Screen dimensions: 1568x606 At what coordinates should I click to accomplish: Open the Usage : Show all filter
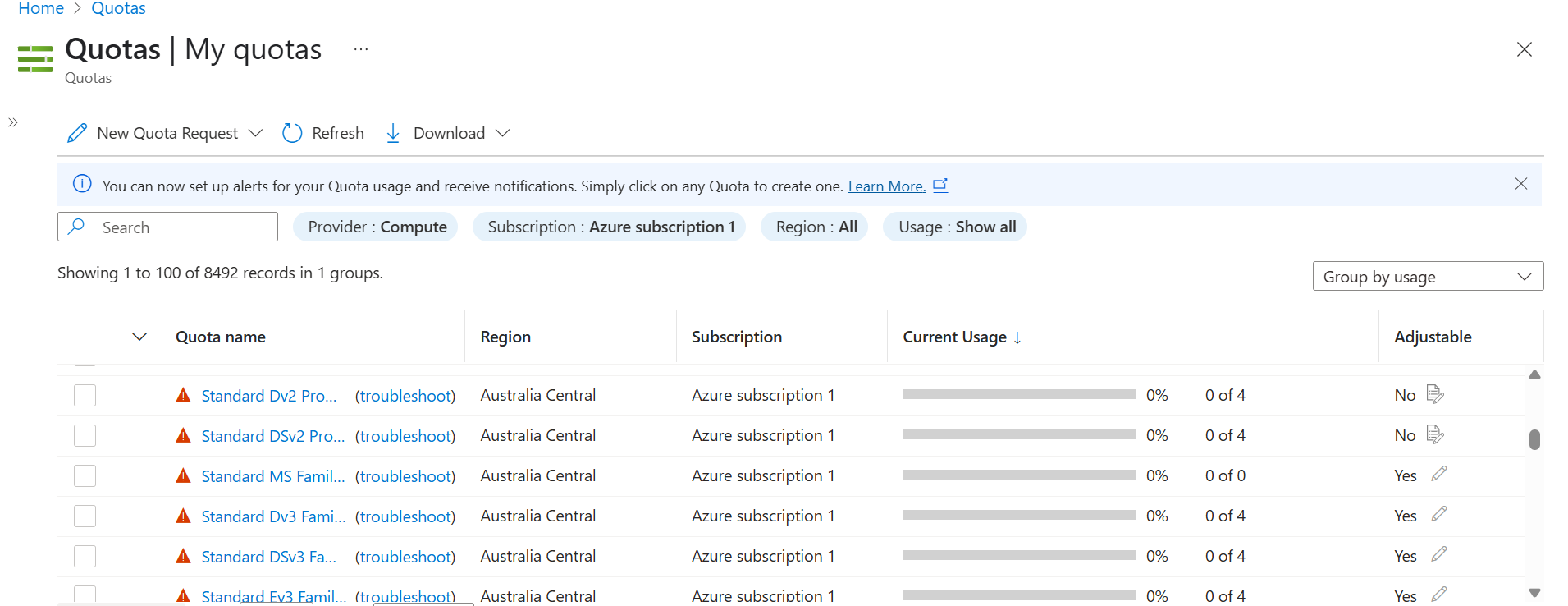click(x=956, y=227)
